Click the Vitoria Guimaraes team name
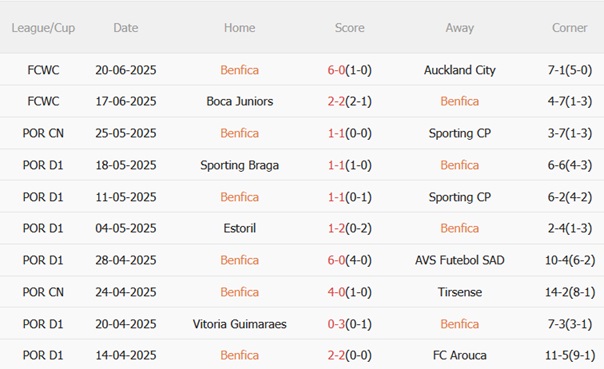Image resolution: width=604 pixels, height=369 pixels. tap(240, 324)
